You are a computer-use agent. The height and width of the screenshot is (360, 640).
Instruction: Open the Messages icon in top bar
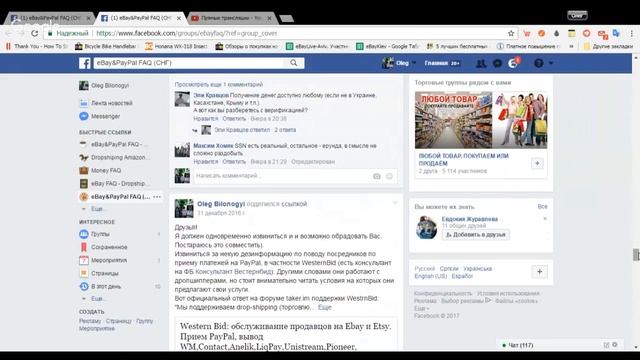click(x=497, y=63)
